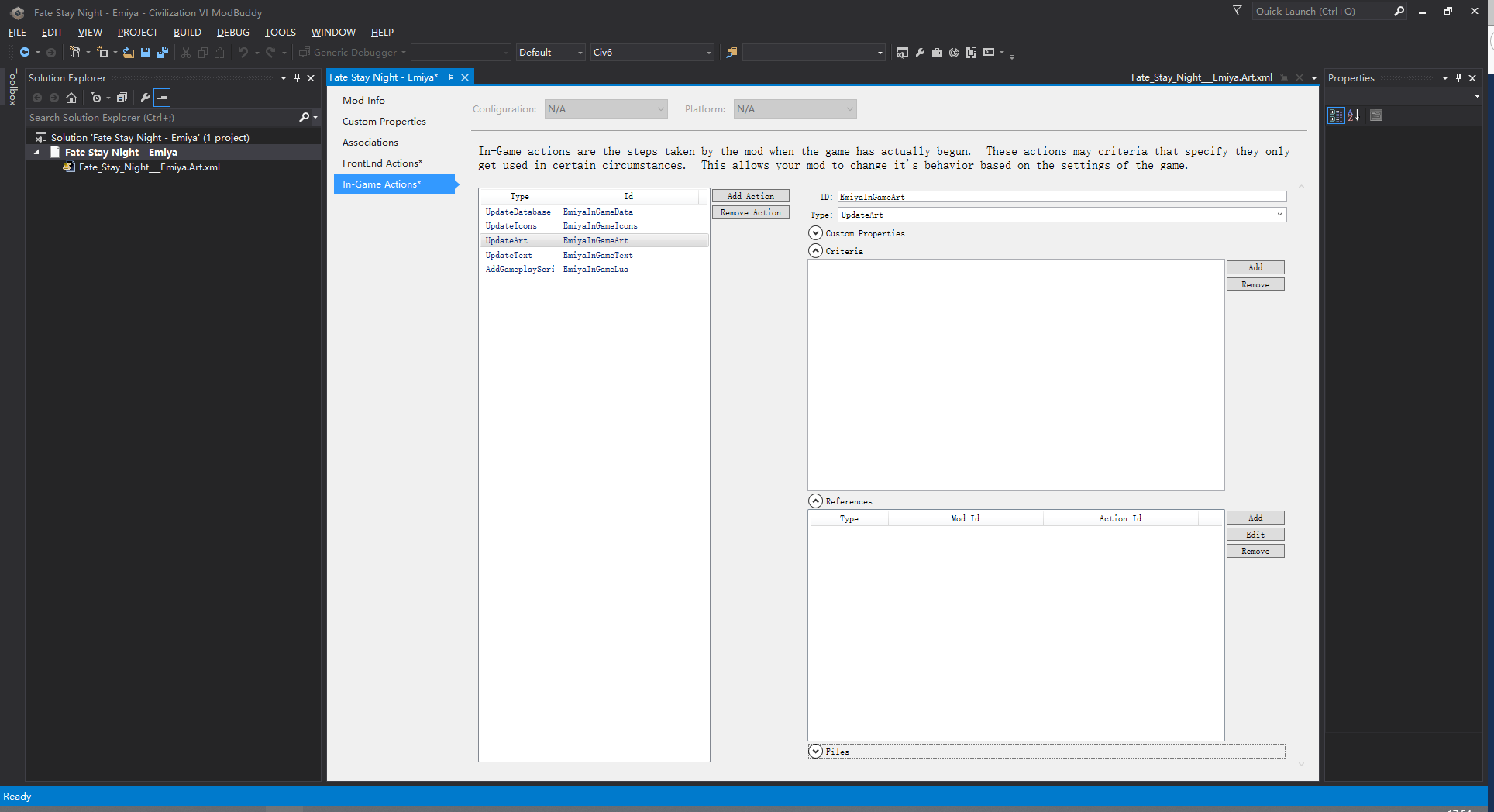Image resolution: width=1494 pixels, height=812 pixels.
Task: Open the Custom Properties page in sidebar
Action: click(x=384, y=122)
